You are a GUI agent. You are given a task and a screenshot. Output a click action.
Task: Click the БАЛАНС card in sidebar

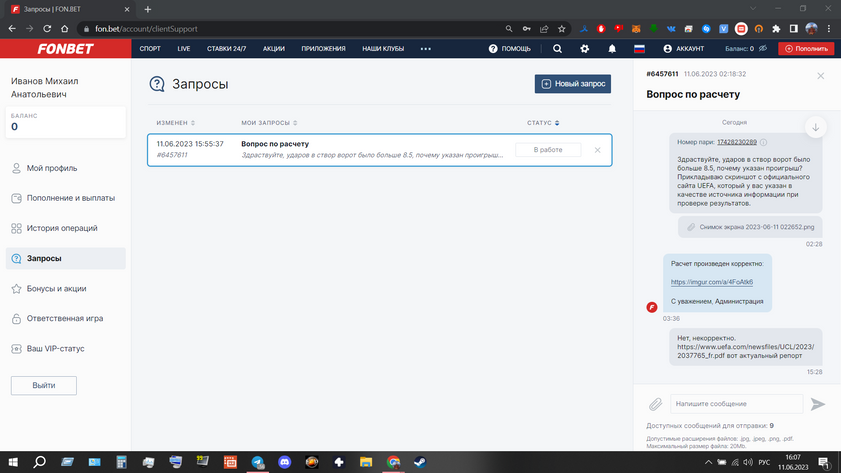click(x=65, y=122)
